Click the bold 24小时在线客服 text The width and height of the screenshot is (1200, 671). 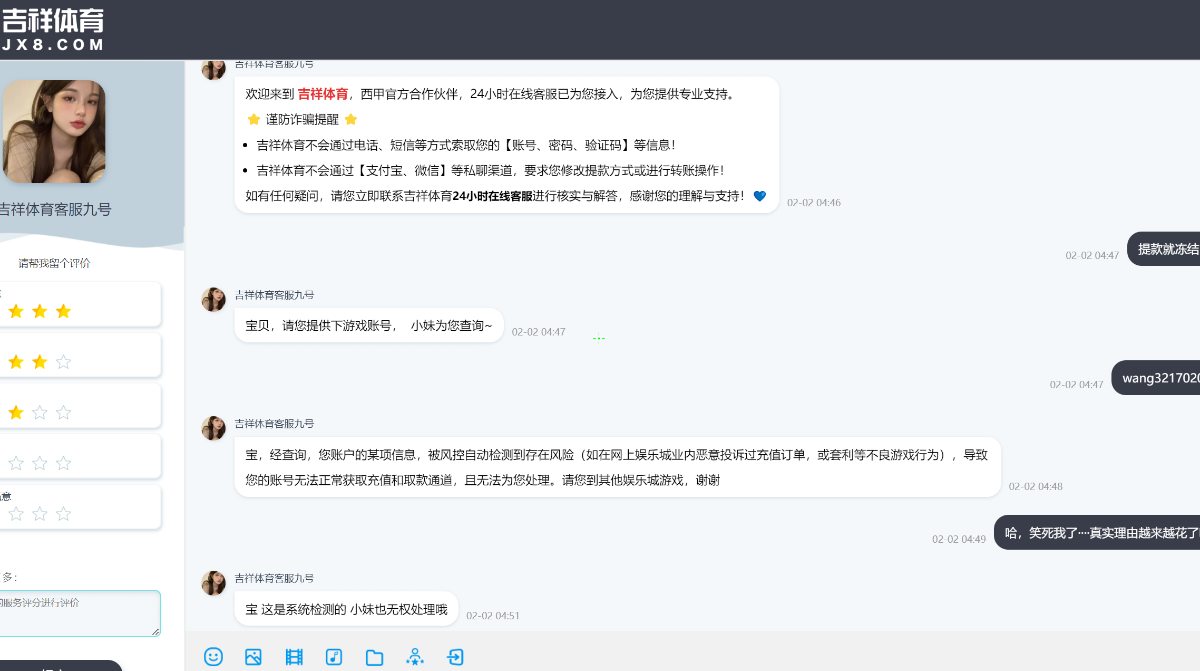click(x=492, y=196)
